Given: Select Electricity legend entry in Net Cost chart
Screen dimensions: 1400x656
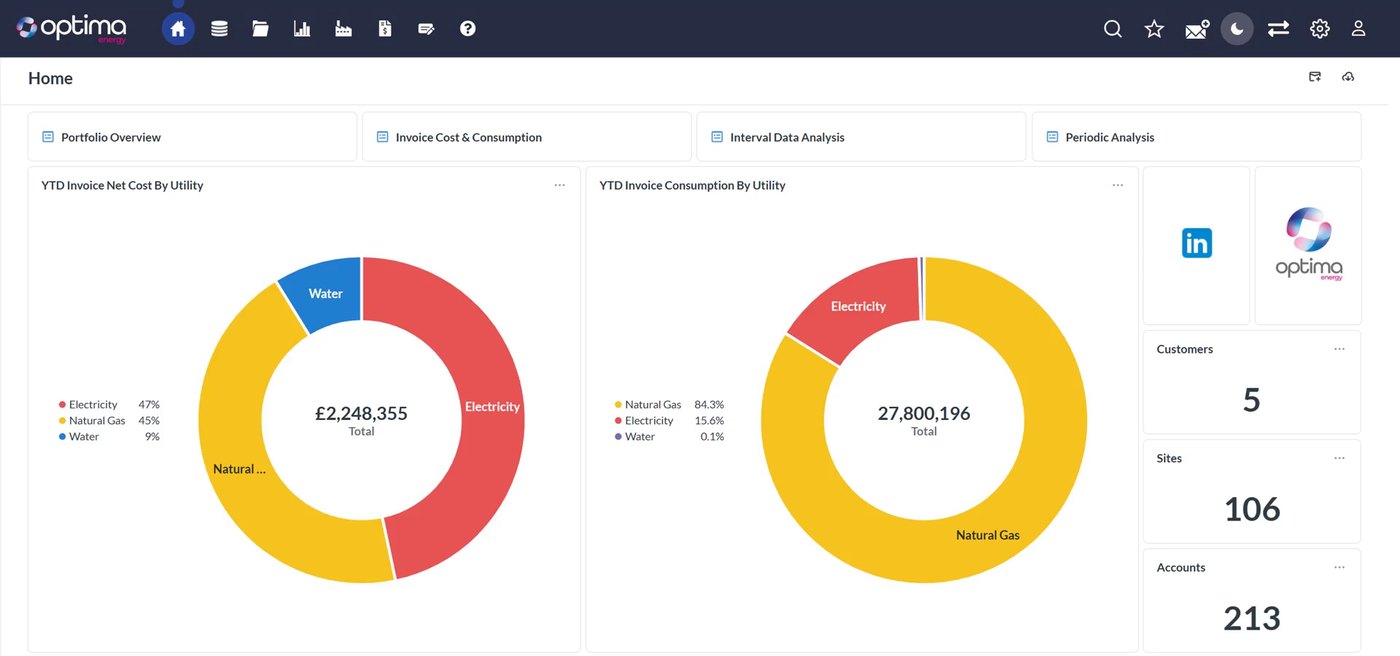Looking at the screenshot, I should tap(109, 405).
